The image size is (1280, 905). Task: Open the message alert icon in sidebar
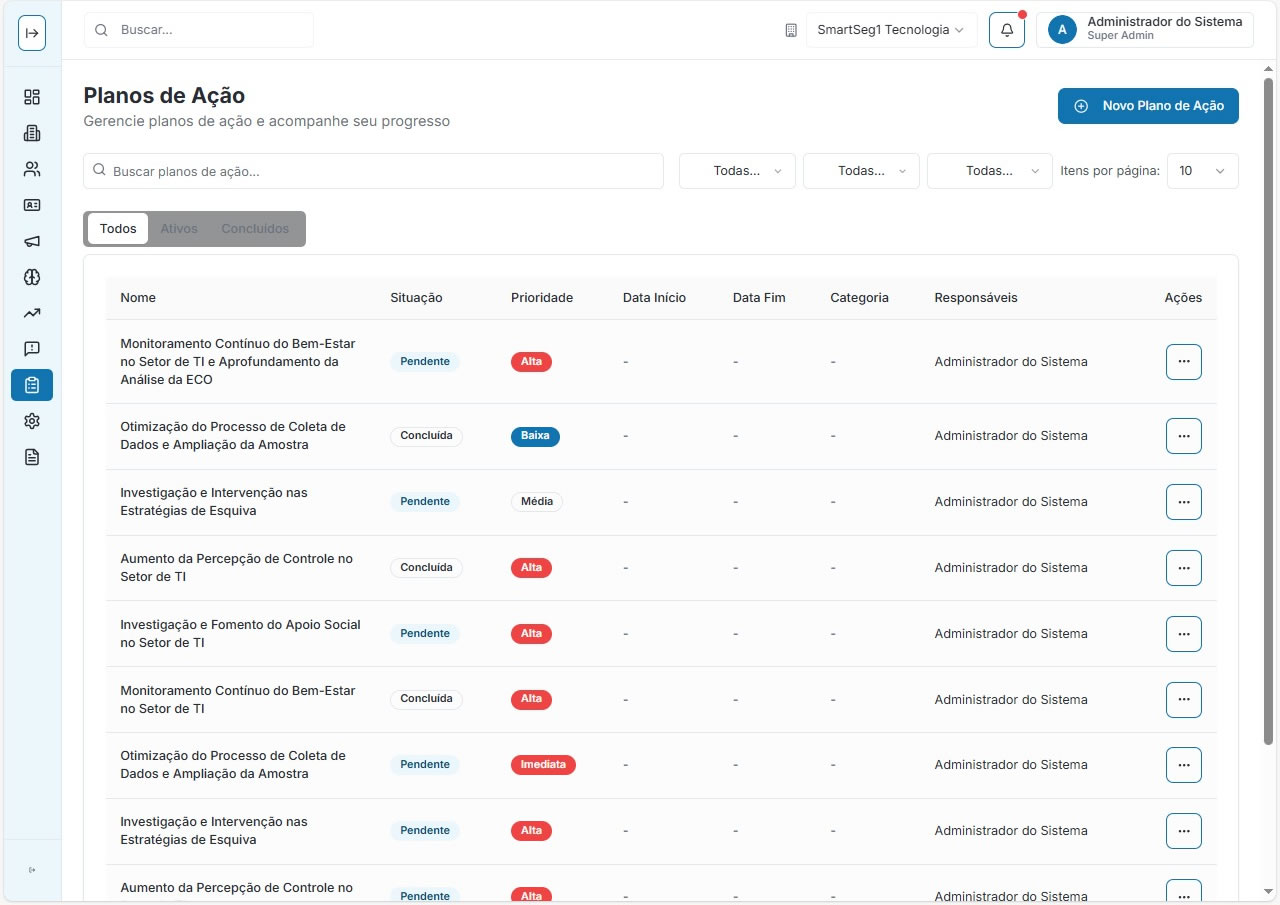(32, 349)
